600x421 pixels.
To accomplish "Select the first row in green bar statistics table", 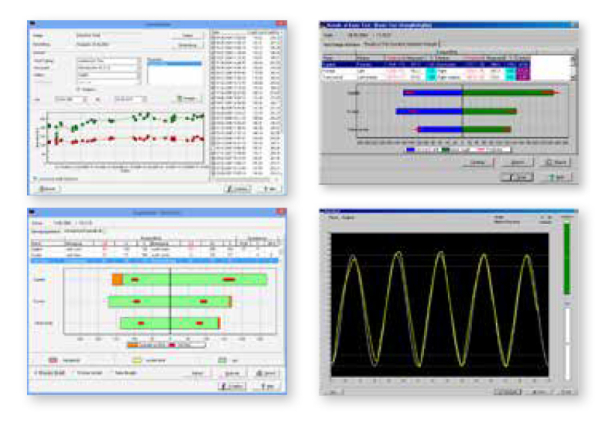I will point(155,249).
